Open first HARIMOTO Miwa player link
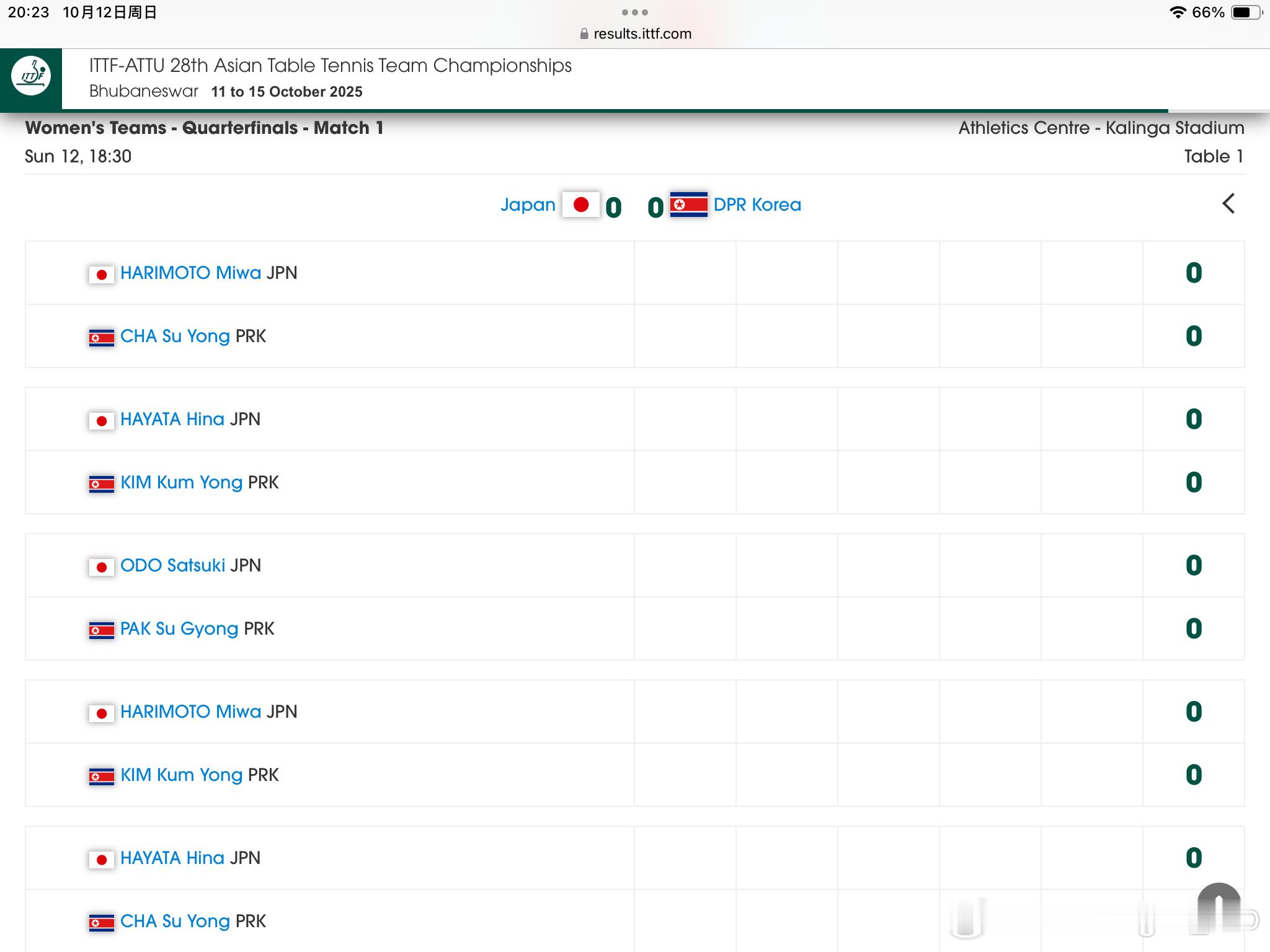 [x=190, y=273]
